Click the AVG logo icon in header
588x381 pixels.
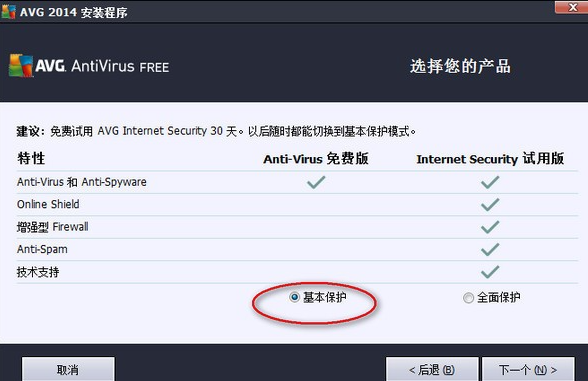(x=21, y=66)
